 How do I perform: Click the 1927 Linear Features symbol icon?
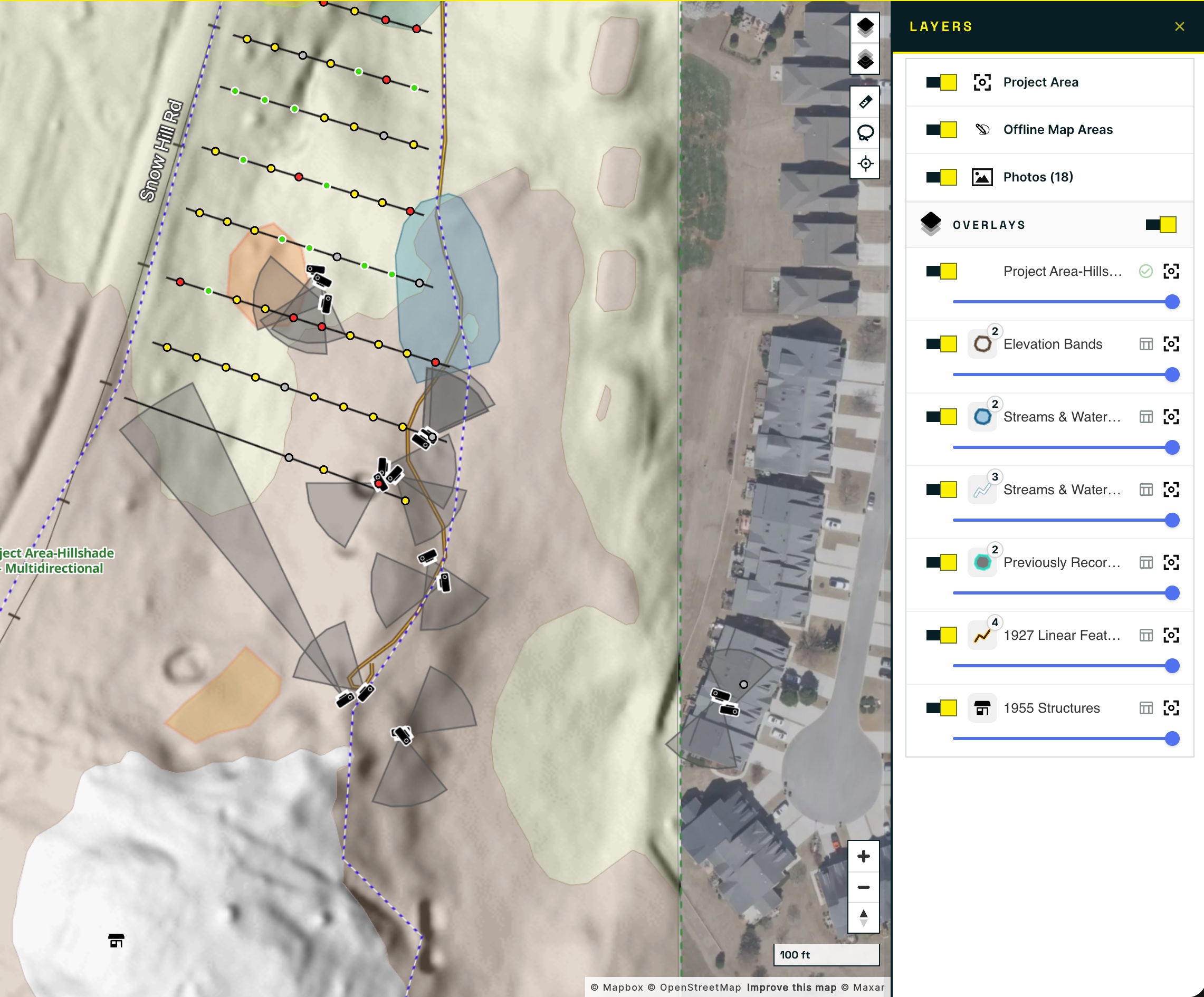click(x=982, y=635)
